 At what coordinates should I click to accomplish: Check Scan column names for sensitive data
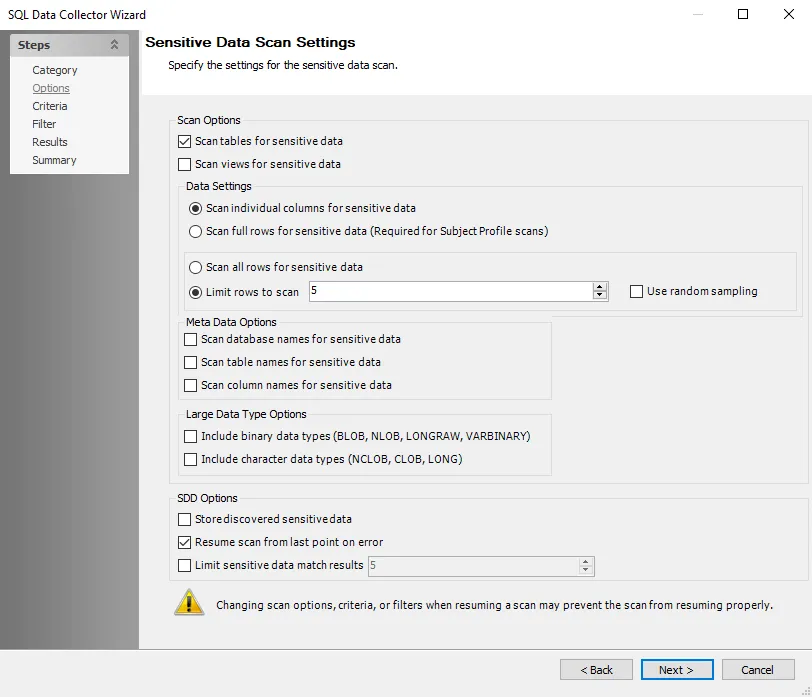191,385
